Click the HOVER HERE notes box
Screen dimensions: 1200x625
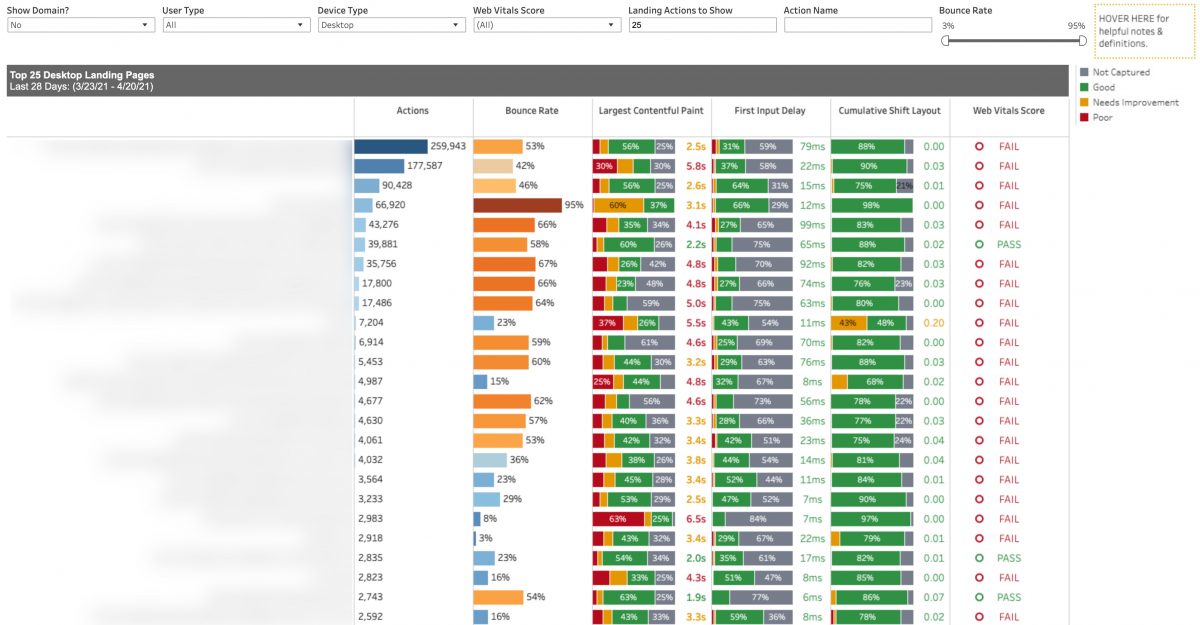(x=1140, y=30)
